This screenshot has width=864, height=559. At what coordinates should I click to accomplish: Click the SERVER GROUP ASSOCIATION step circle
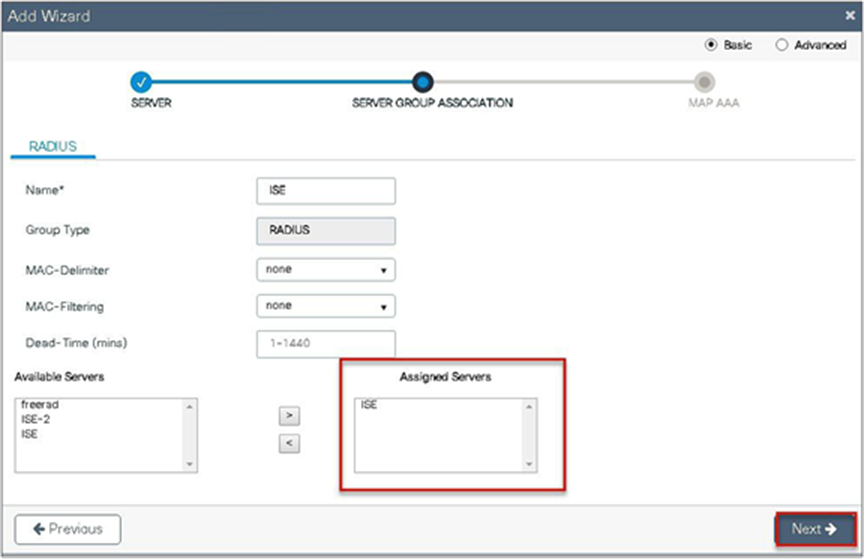(423, 82)
